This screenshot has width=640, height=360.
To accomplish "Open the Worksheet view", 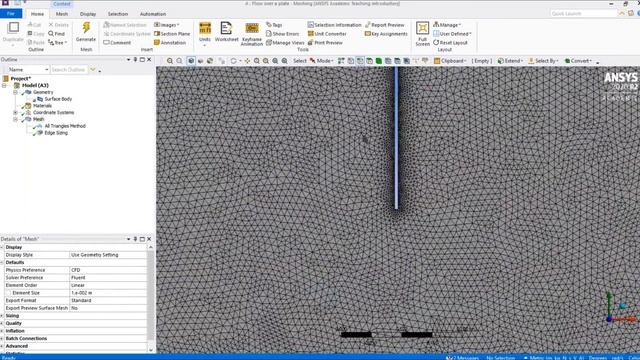I will tap(226, 32).
